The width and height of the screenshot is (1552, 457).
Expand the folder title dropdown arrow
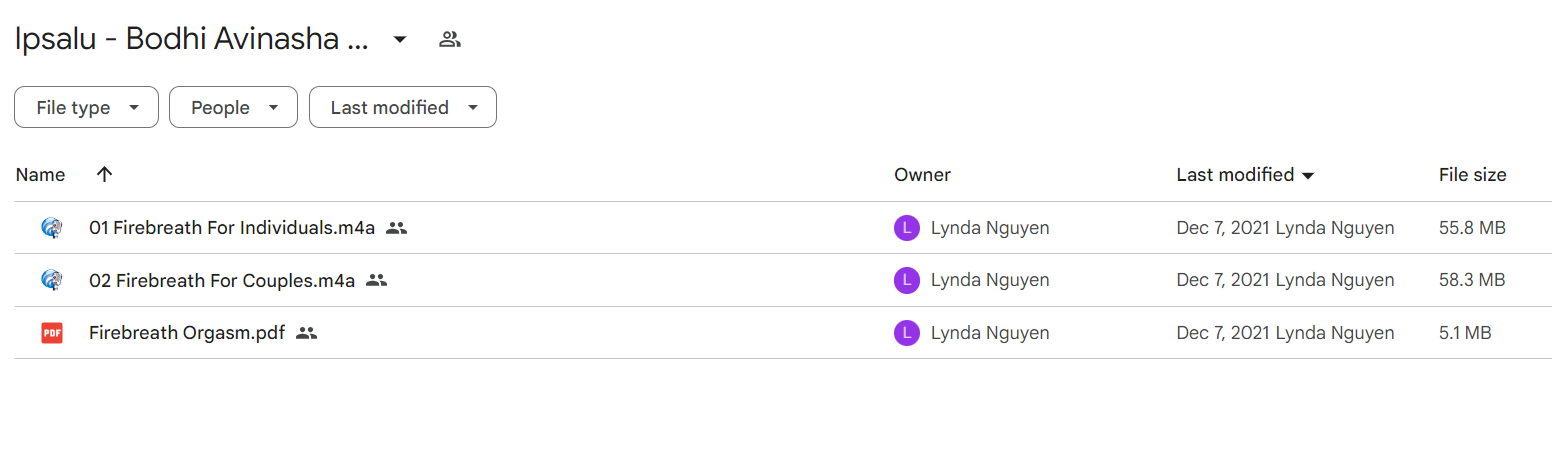click(400, 40)
